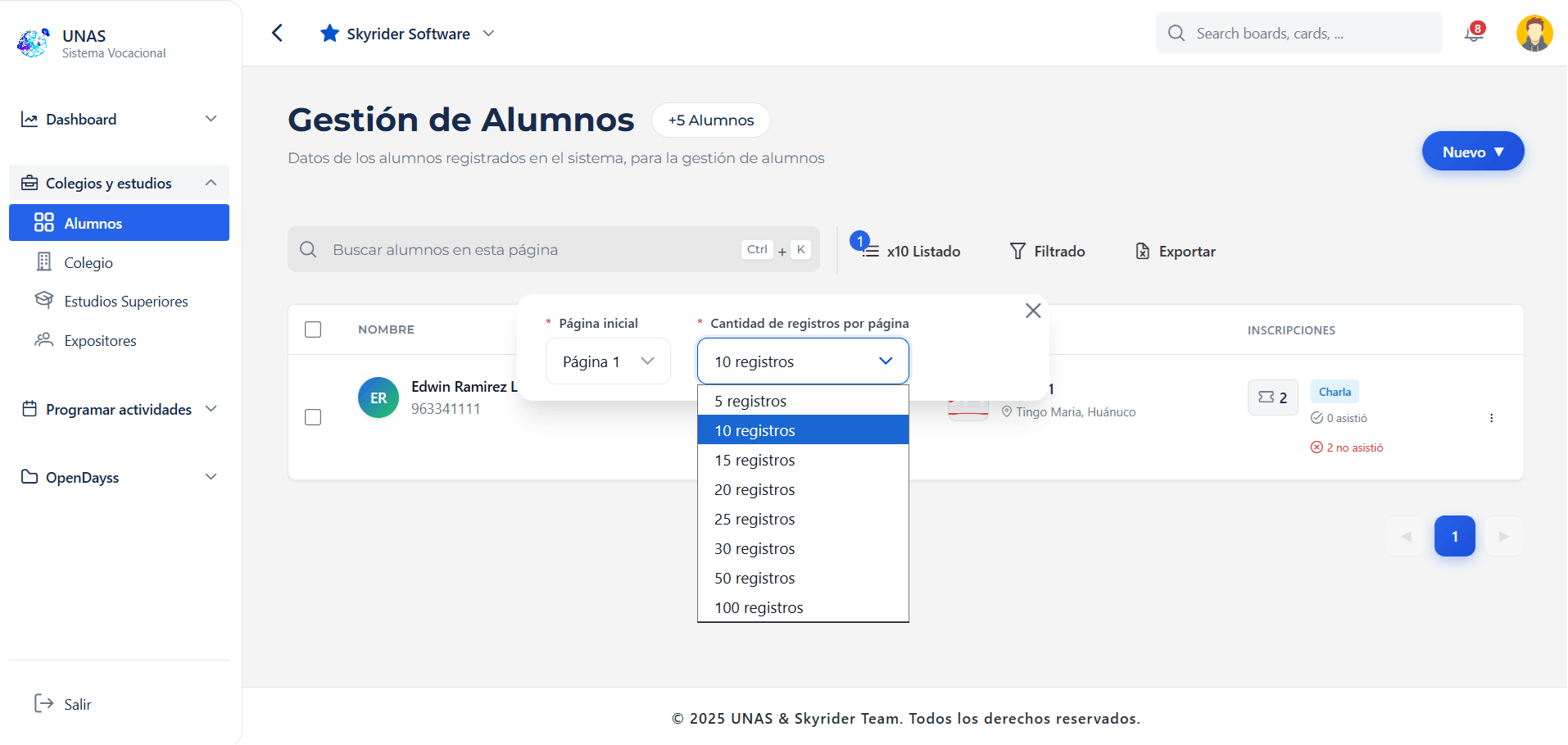Toggle the select-all header checkbox
This screenshot has height=745, width=1568.
click(x=313, y=329)
